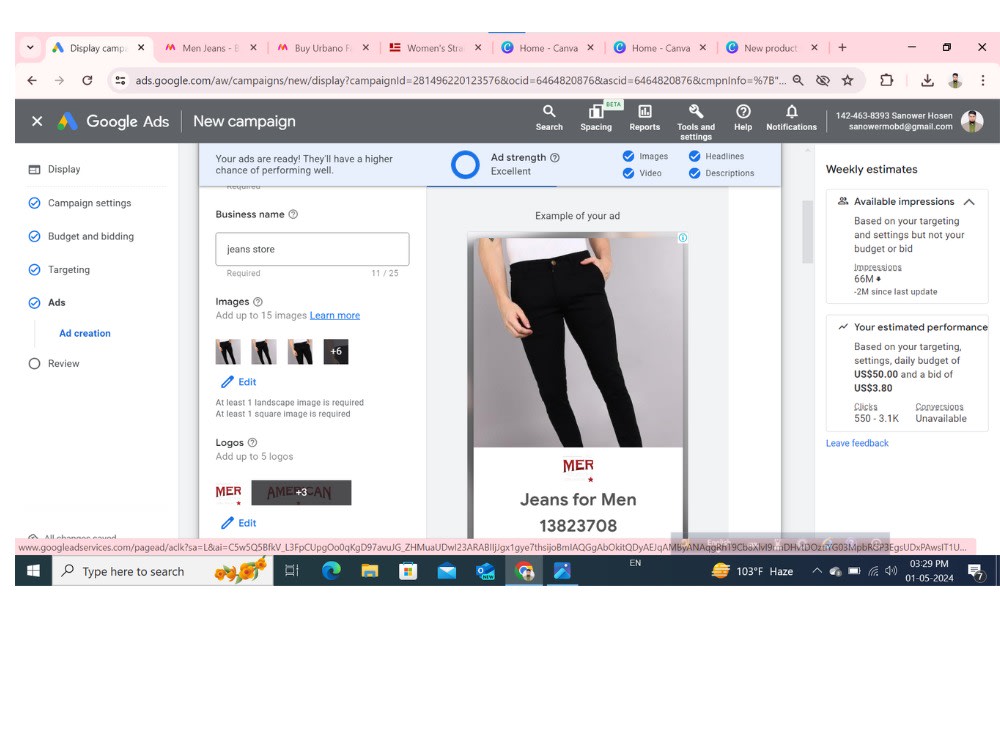Go to Targeting step

[69, 270]
